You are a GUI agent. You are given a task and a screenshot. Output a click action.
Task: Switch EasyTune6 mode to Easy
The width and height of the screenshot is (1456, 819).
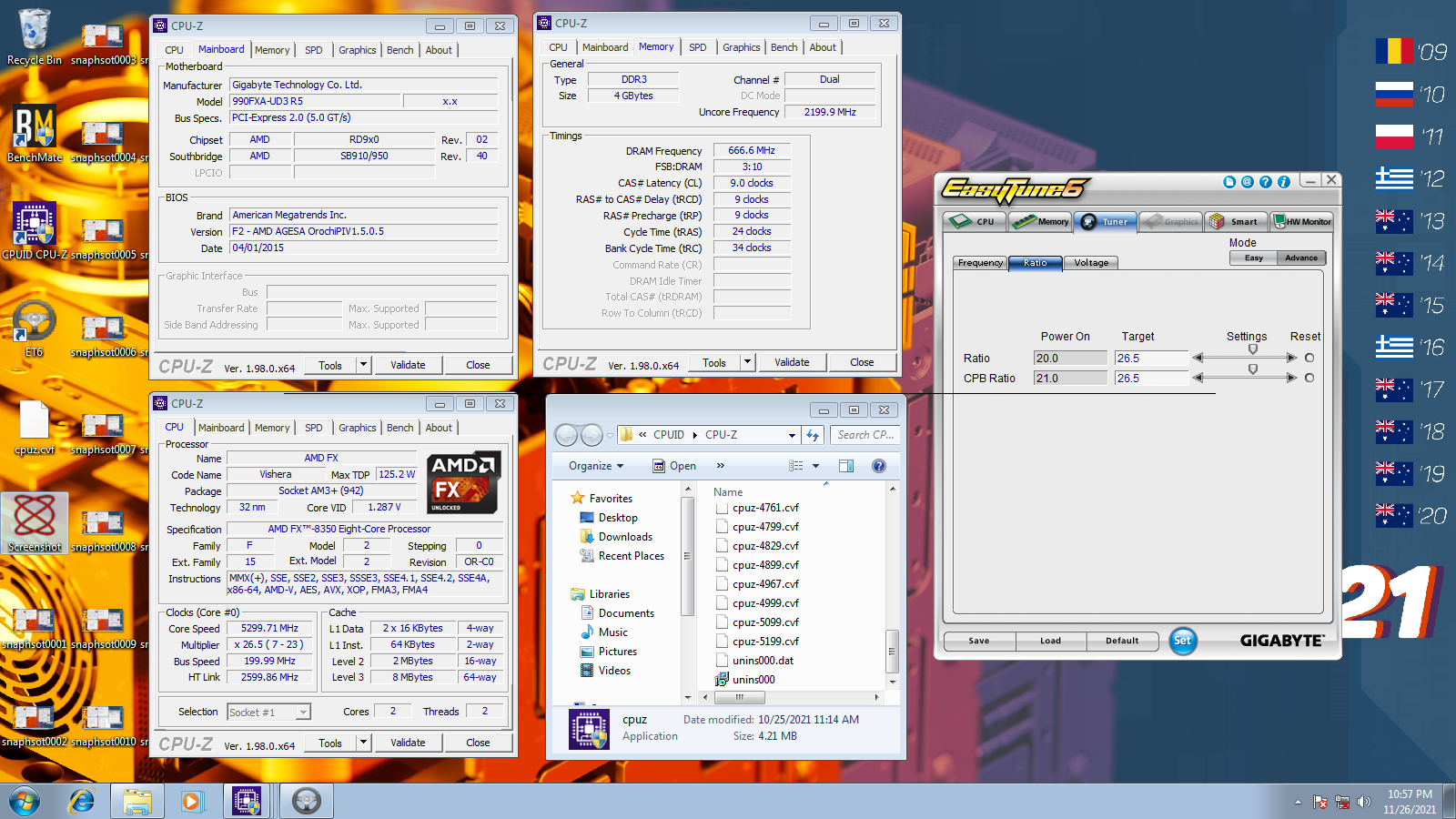coord(1254,258)
